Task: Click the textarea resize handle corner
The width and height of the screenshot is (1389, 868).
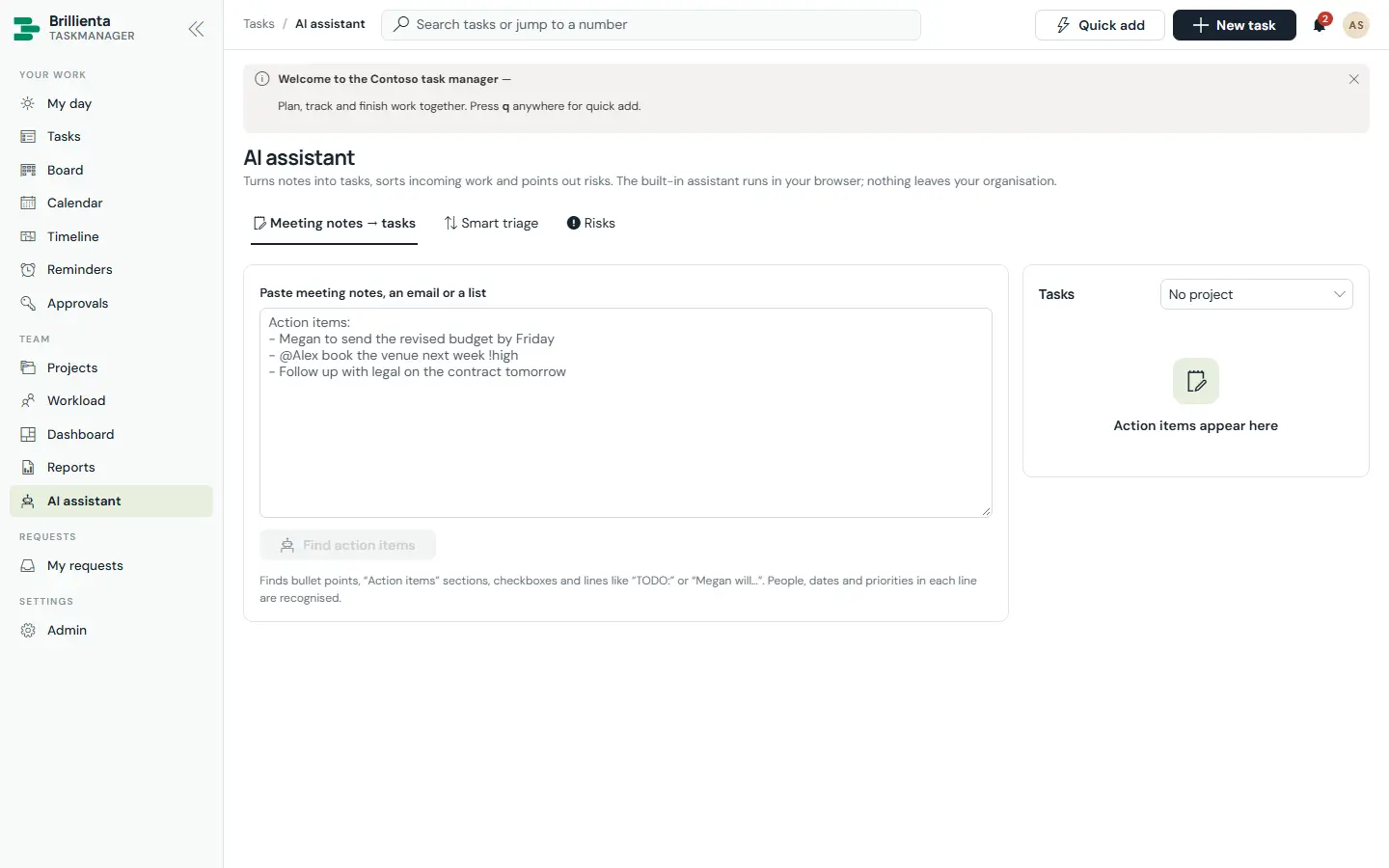Action: tap(986, 511)
